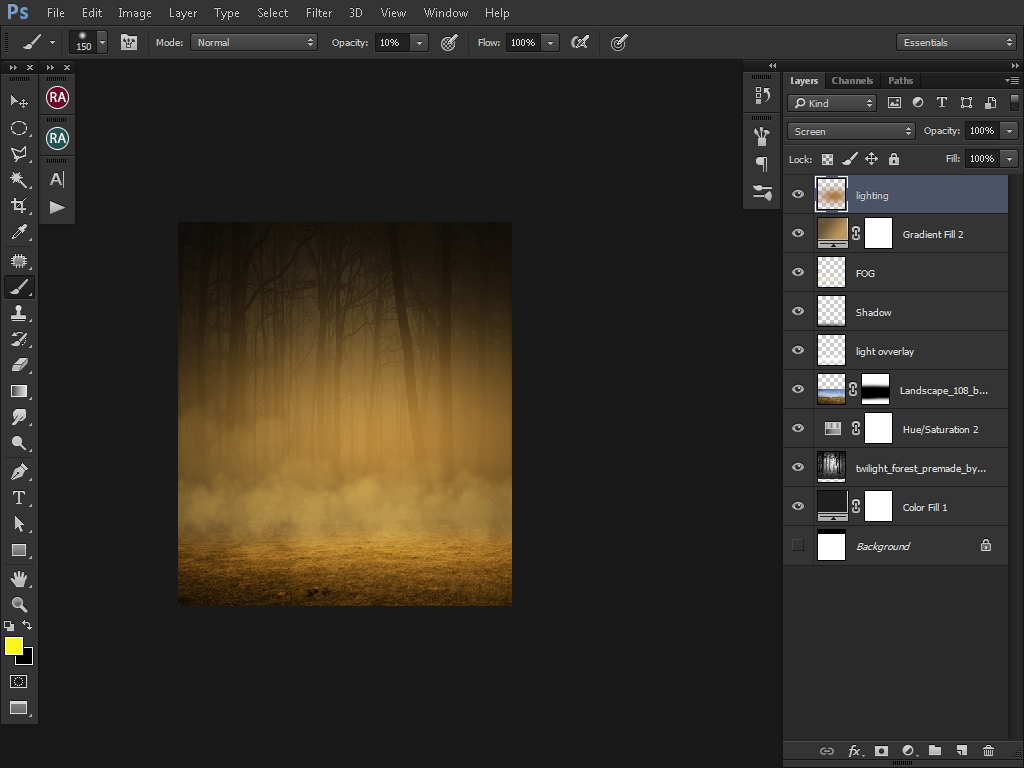Viewport: 1024px width, 768px height.
Task: Open the Screen blend mode dropdown
Action: pyautogui.click(x=851, y=131)
